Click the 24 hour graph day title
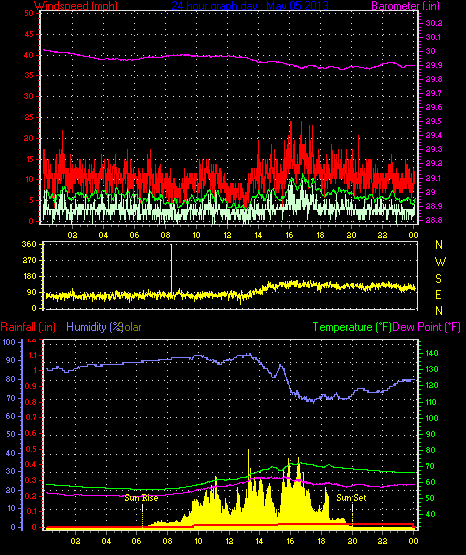 [x=250, y=5]
